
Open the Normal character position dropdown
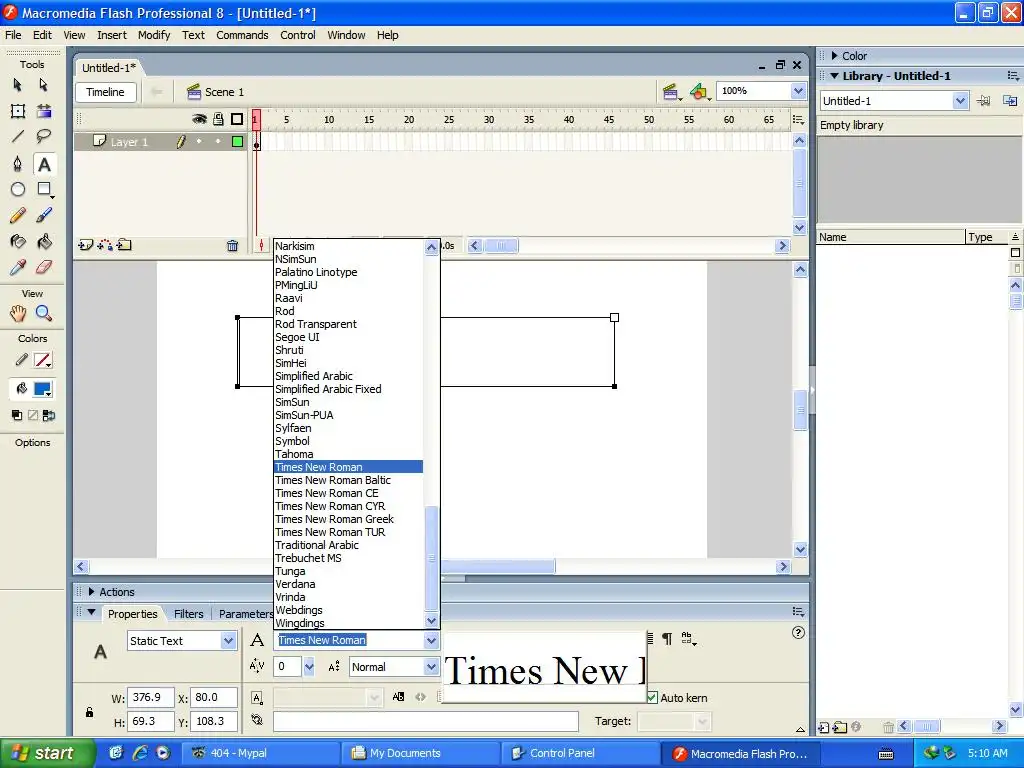431,667
